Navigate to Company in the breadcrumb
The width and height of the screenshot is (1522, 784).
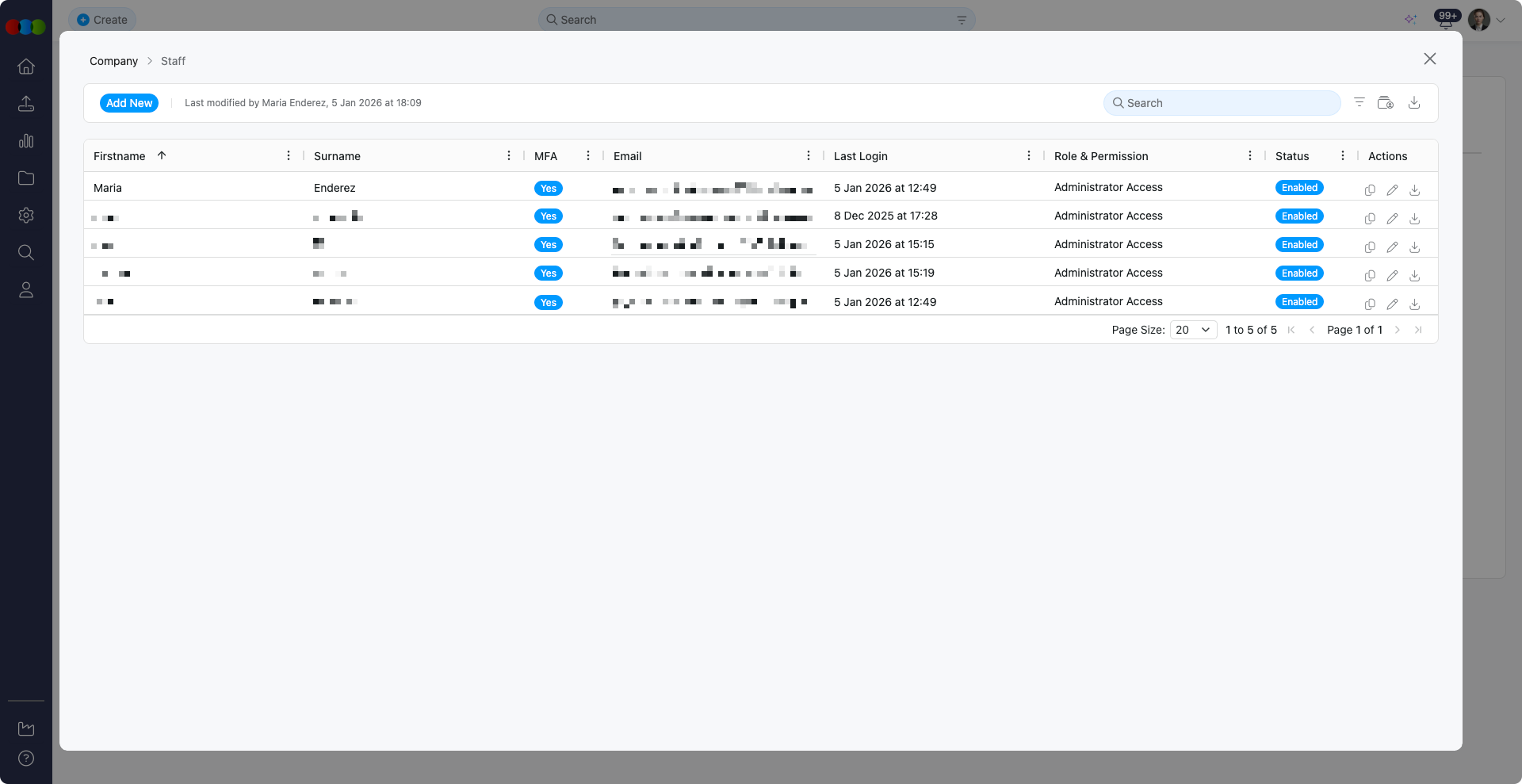[x=113, y=61]
